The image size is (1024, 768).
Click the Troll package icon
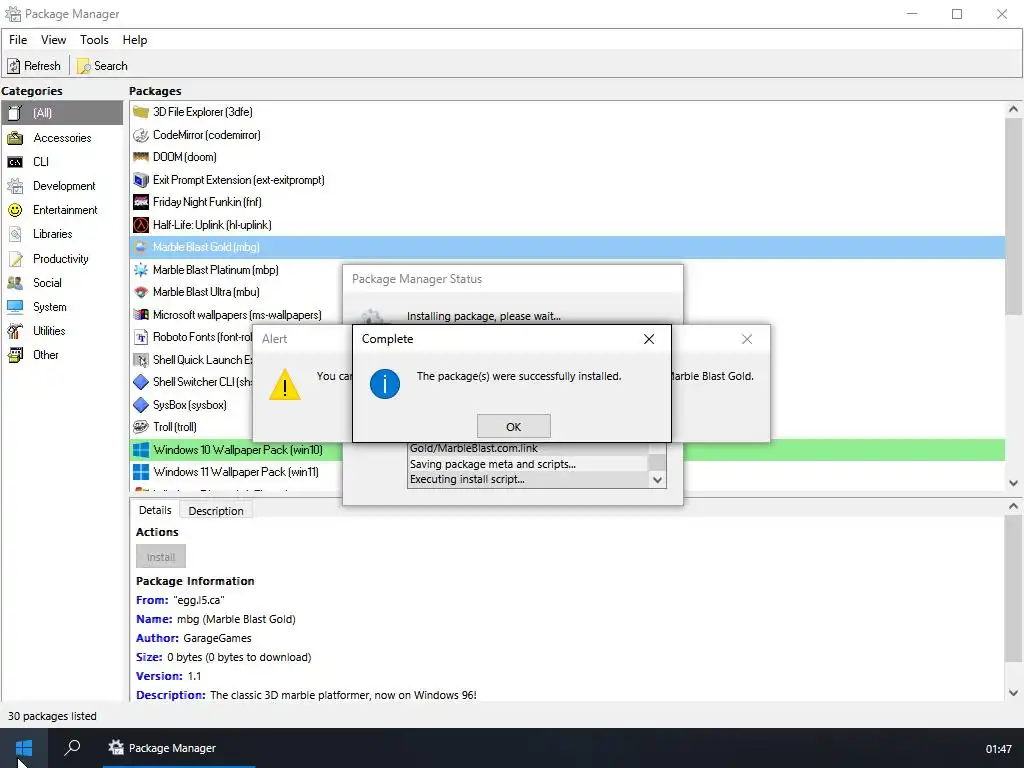(140, 427)
